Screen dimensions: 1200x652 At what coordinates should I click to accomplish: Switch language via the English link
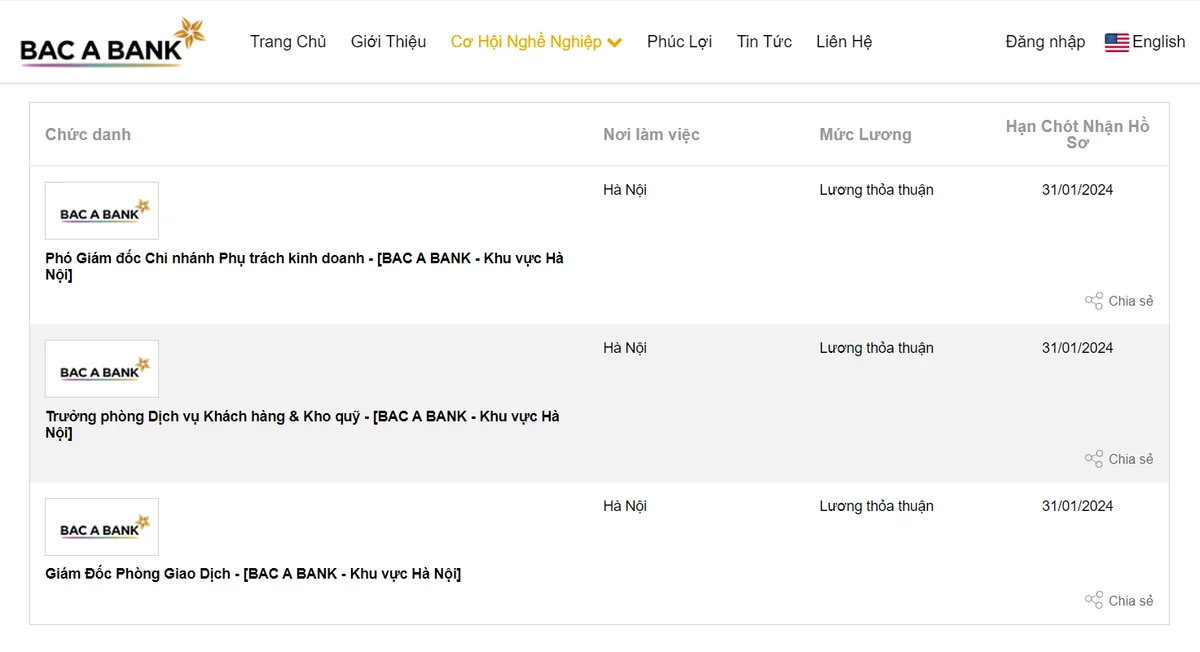pyautogui.click(x=1159, y=42)
